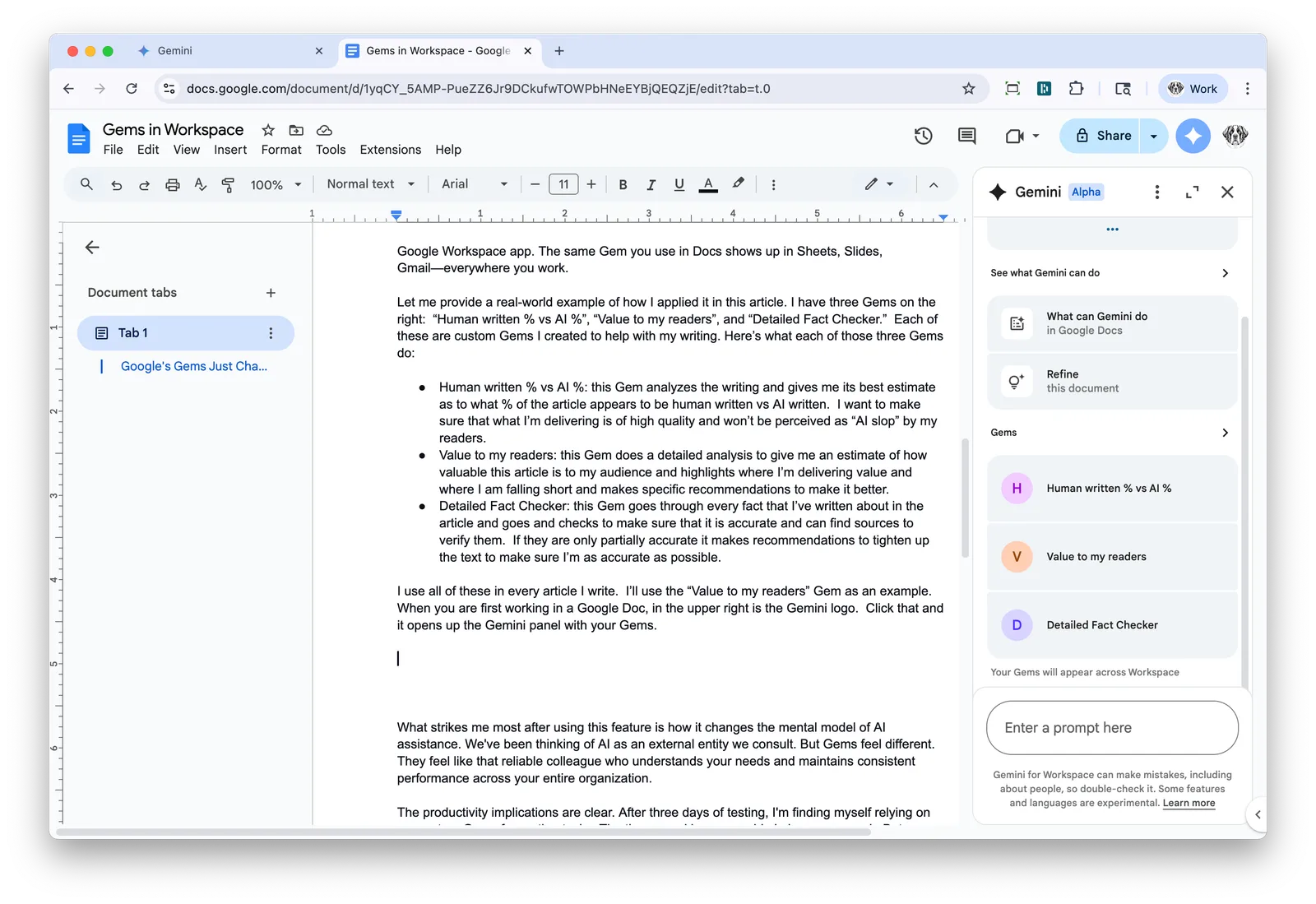Toggle italic formatting
Screen dimensions: 1316x904
pos(651,185)
